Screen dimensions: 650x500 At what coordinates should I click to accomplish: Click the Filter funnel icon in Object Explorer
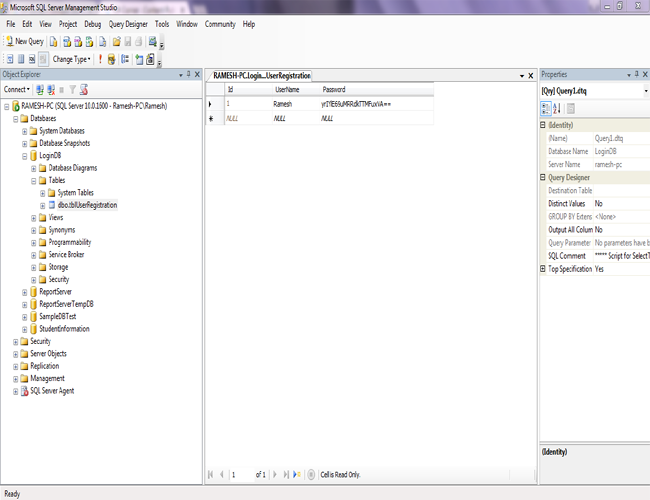[x=73, y=90]
